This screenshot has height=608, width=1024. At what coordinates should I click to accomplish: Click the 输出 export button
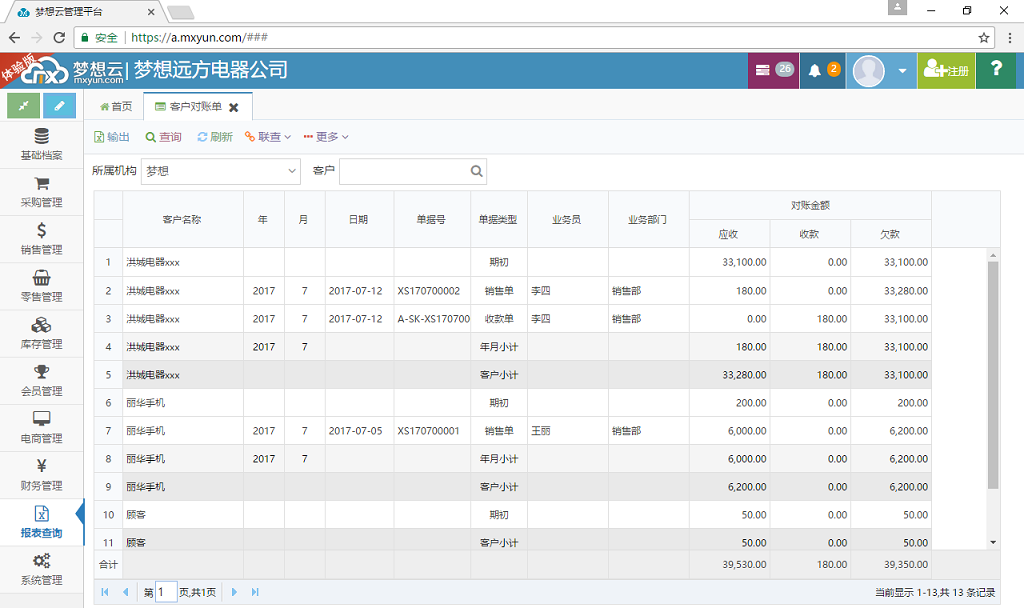click(112, 136)
